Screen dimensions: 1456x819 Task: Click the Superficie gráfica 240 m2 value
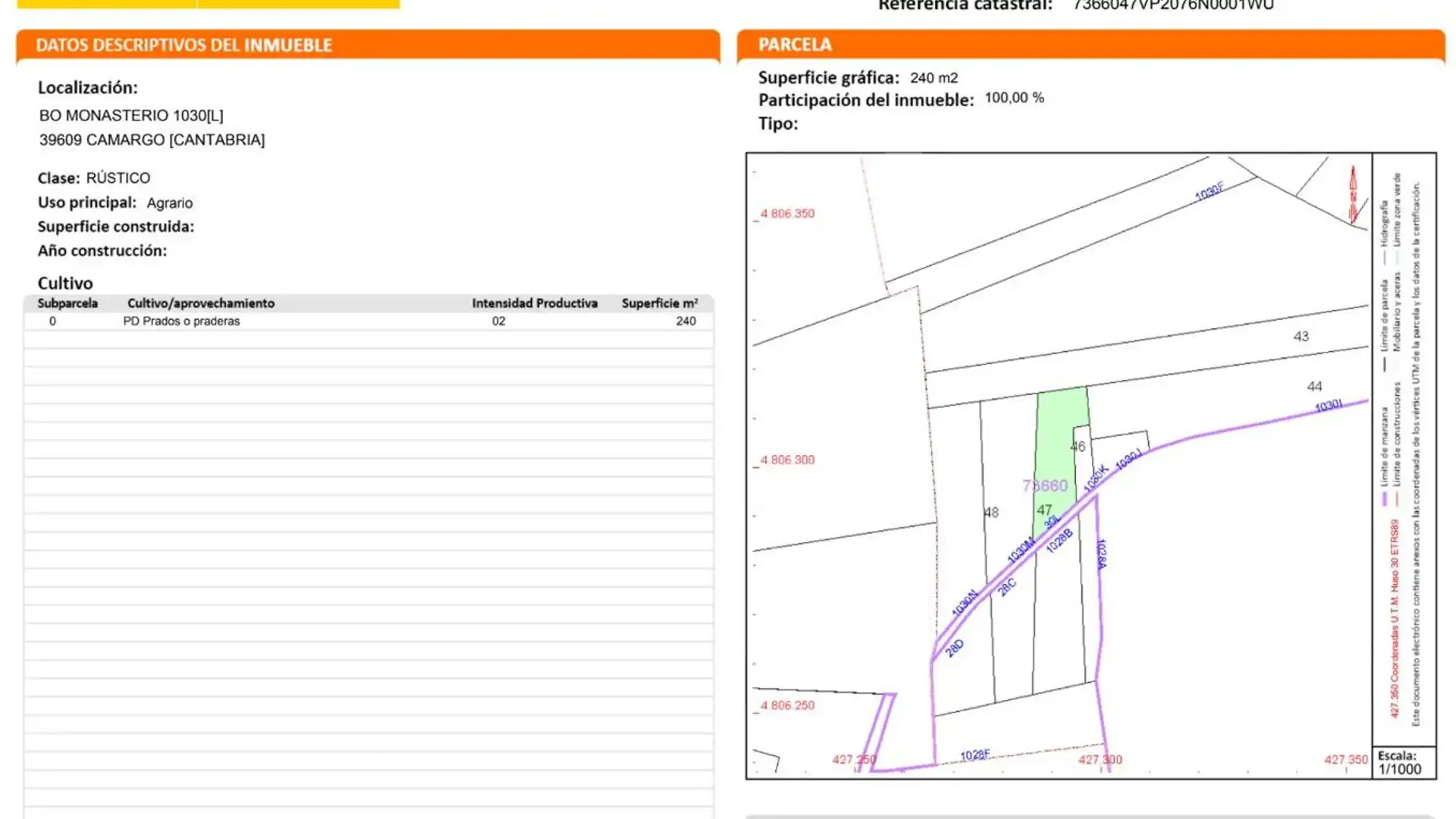coord(934,78)
